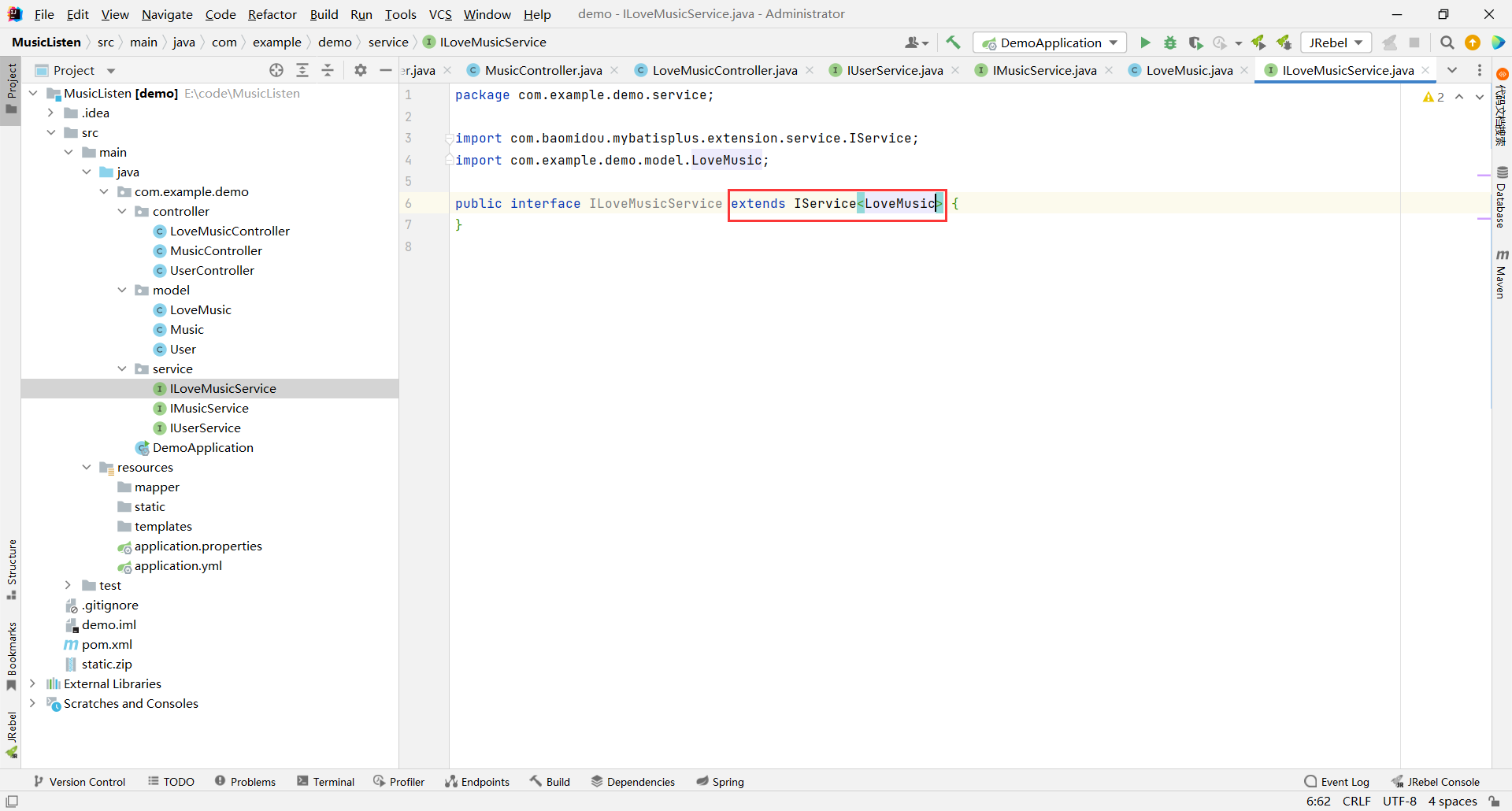
Task: Open the Refactor menu
Action: click(x=272, y=14)
